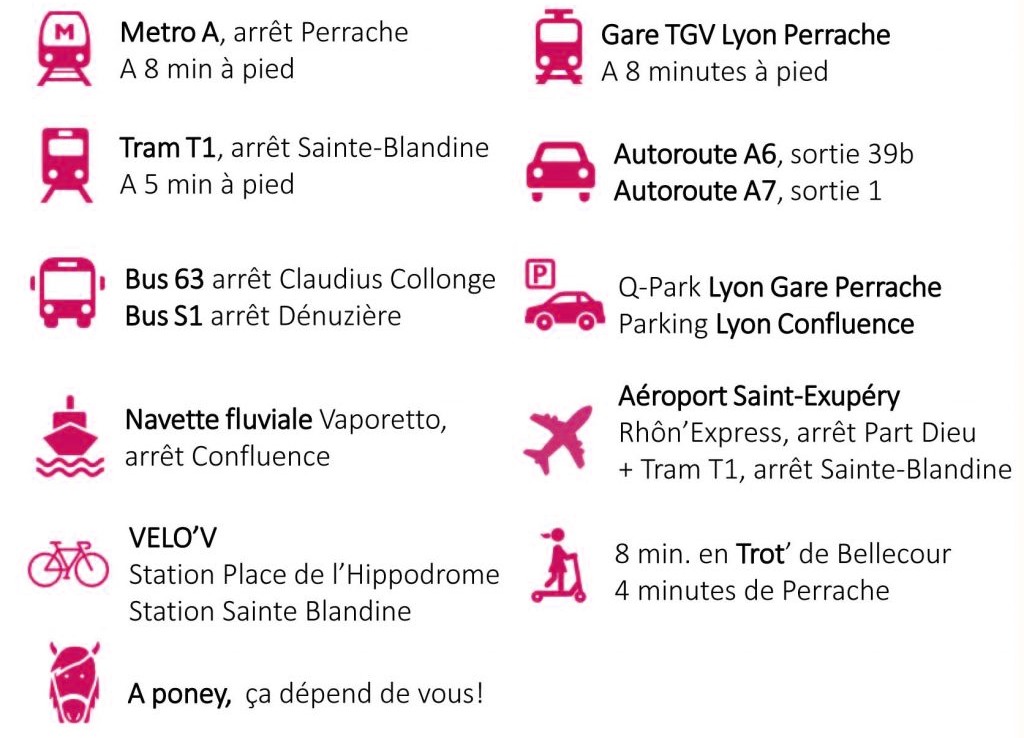Click the Gare TGV train icon
The height and width of the screenshot is (738, 1024).
tap(558, 47)
